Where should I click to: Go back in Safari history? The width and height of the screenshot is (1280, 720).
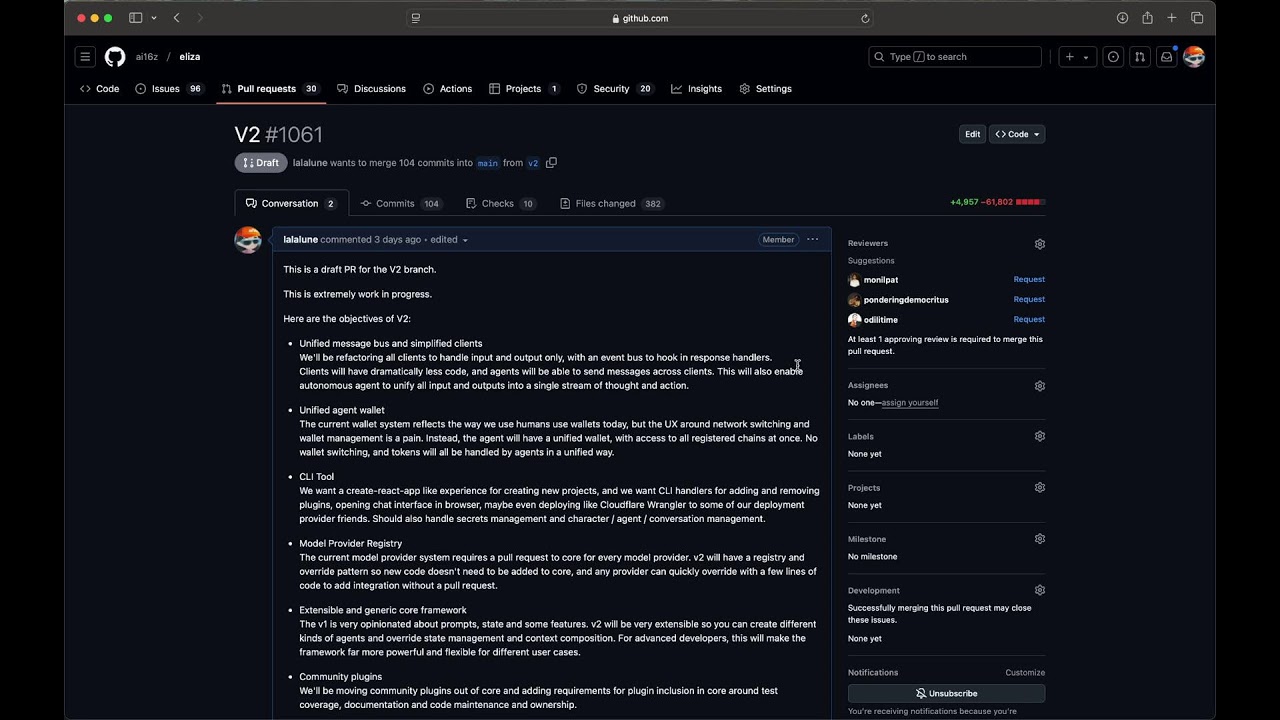[x=177, y=18]
